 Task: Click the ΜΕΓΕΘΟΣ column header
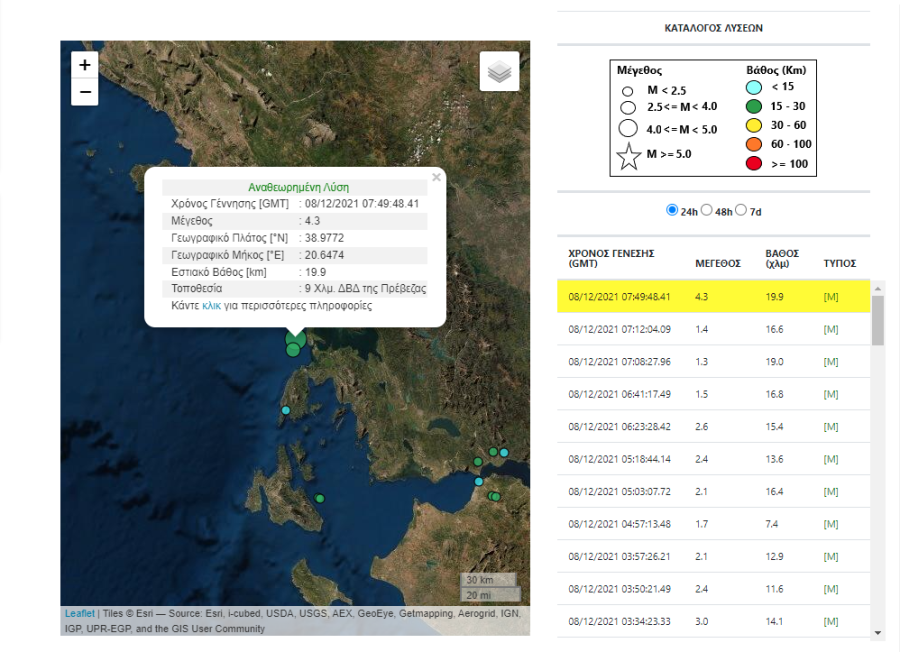pos(718,263)
